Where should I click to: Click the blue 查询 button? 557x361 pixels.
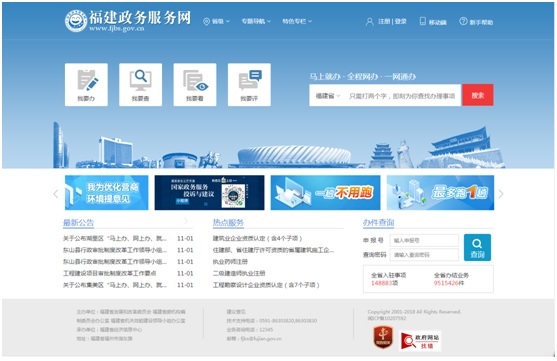pyautogui.click(x=477, y=248)
